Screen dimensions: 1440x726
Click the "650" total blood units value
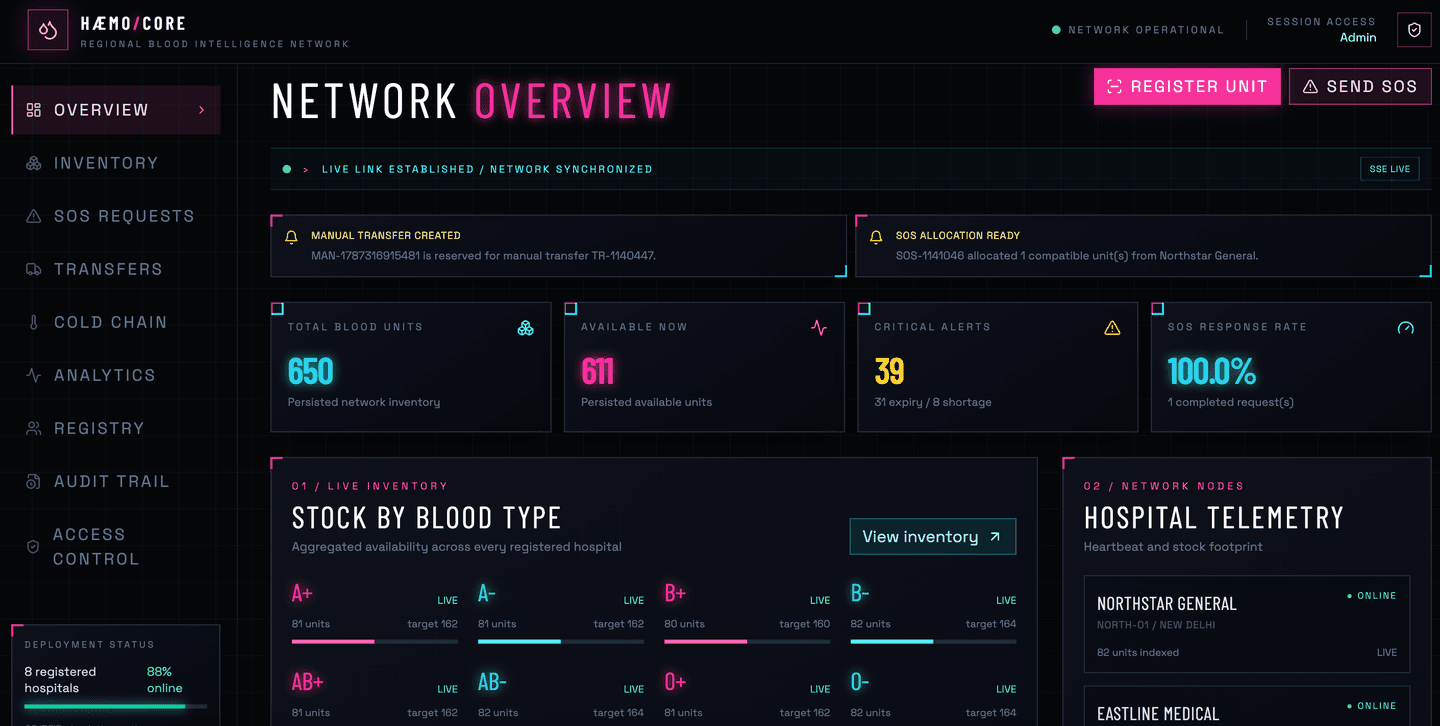coord(311,372)
